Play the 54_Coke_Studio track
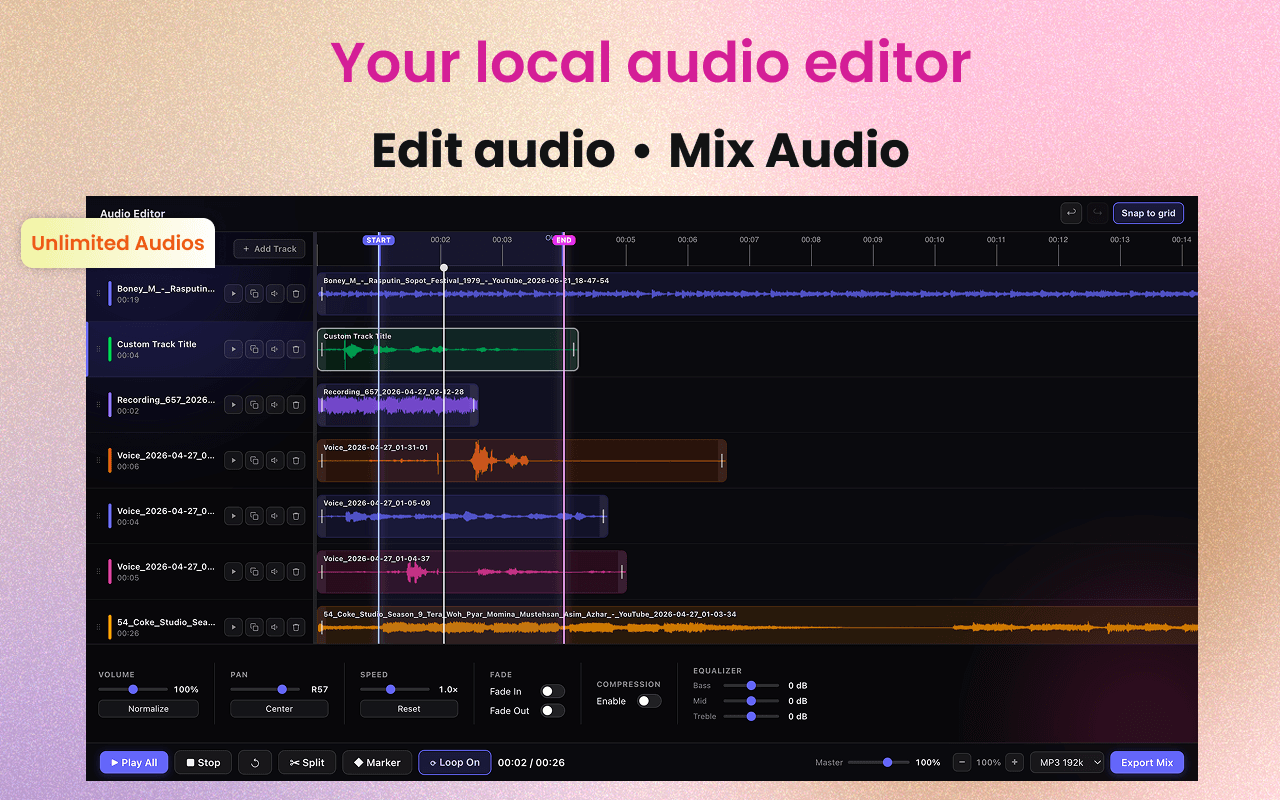The width and height of the screenshot is (1280, 800). point(233,627)
